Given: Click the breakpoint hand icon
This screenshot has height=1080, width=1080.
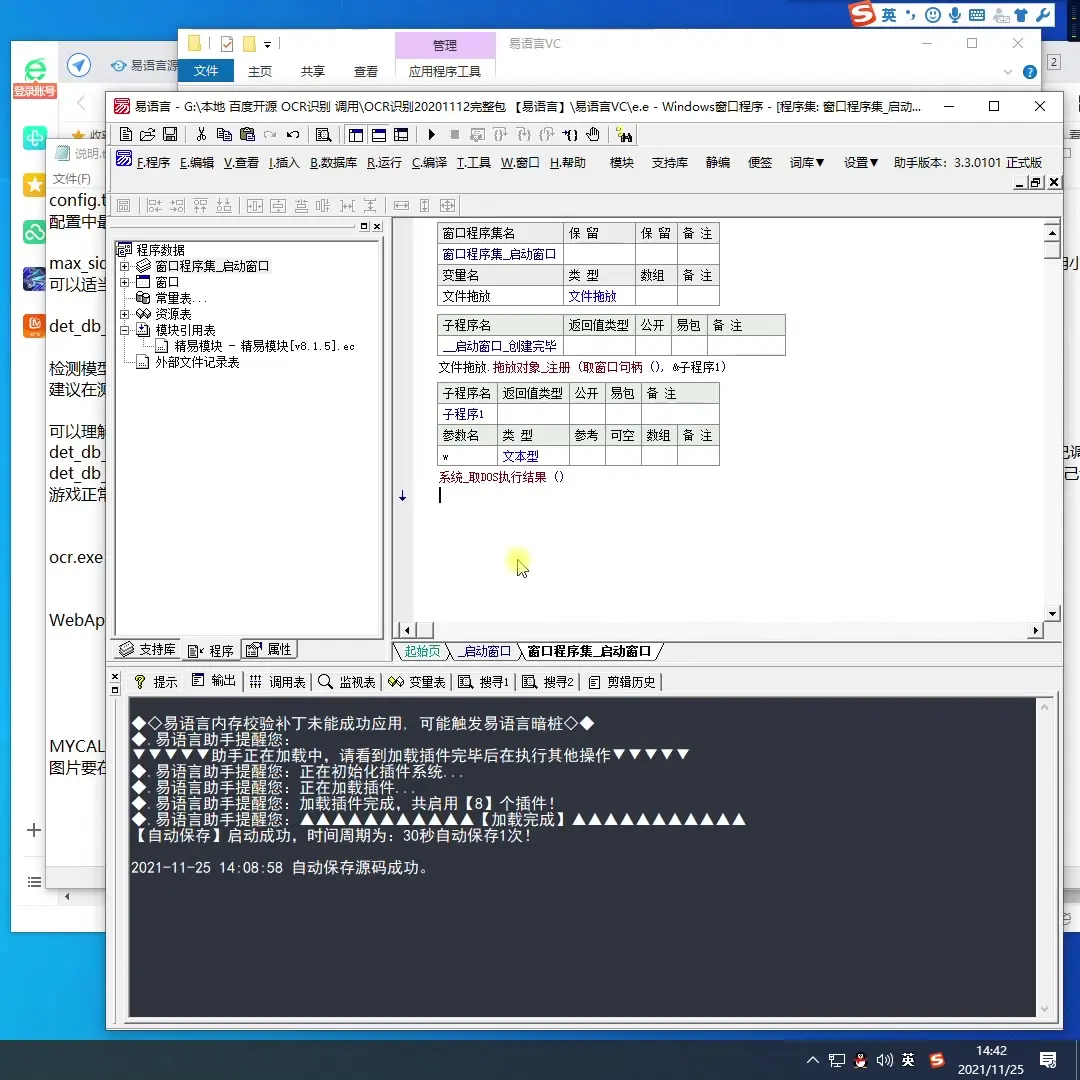Looking at the screenshot, I should tap(593, 134).
